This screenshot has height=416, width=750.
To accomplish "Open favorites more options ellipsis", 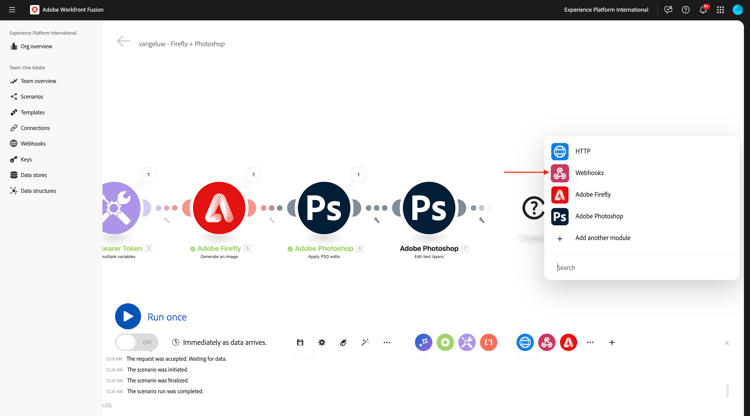I will pos(590,342).
